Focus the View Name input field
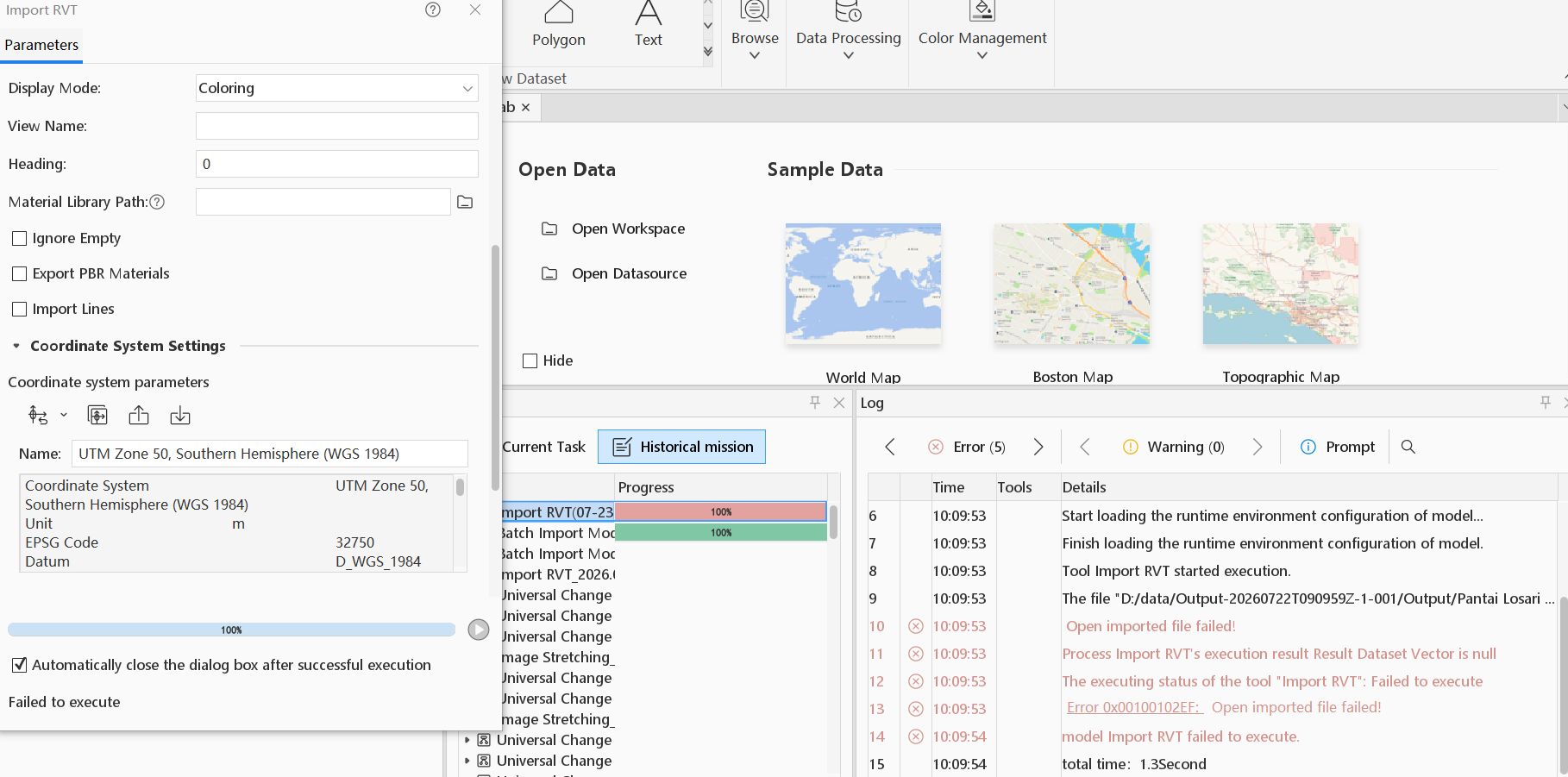 point(337,126)
